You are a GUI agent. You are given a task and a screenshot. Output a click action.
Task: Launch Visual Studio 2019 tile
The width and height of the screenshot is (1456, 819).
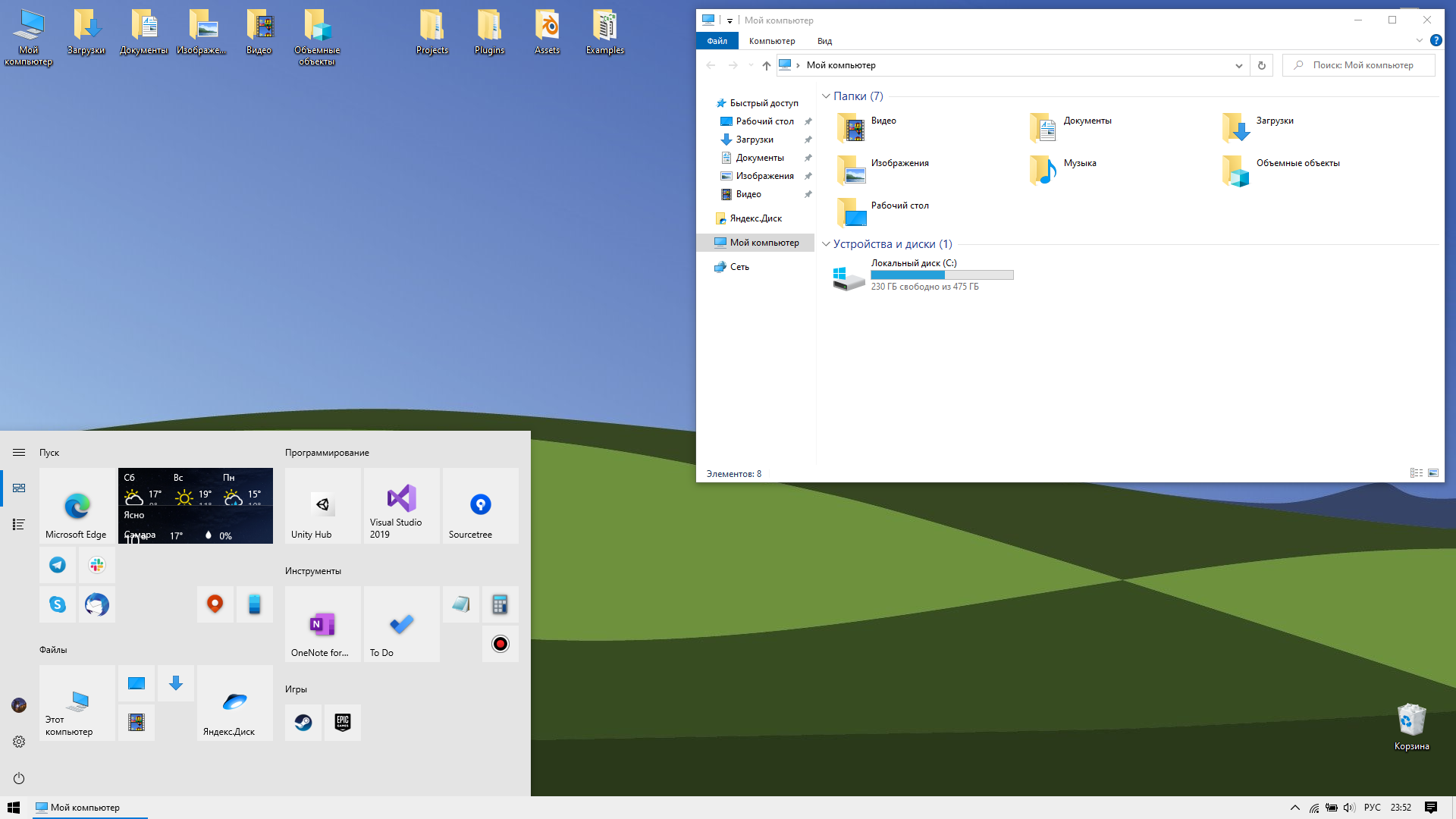(401, 505)
